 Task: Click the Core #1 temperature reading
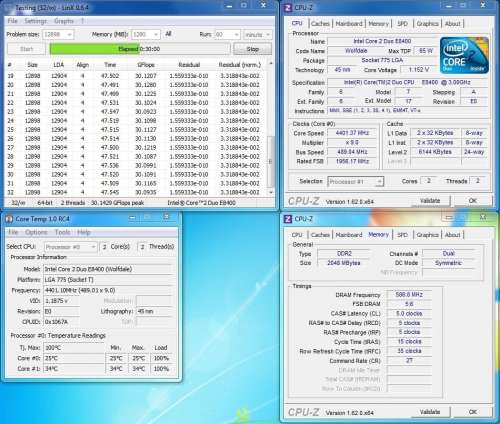[x=74, y=369]
